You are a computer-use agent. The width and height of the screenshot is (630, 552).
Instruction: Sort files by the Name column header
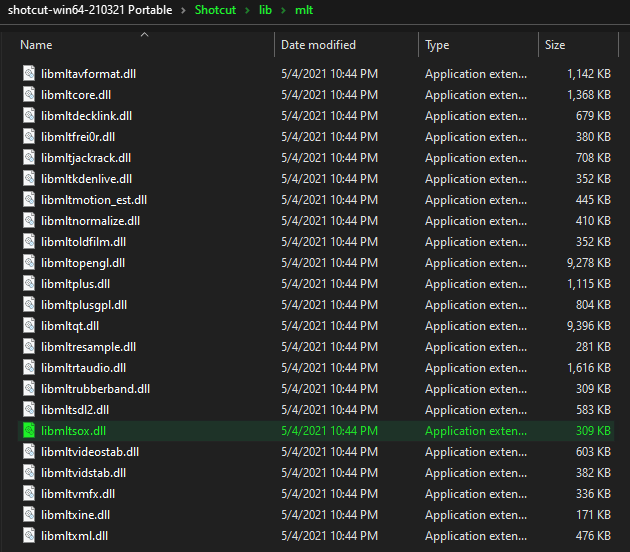(36, 45)
